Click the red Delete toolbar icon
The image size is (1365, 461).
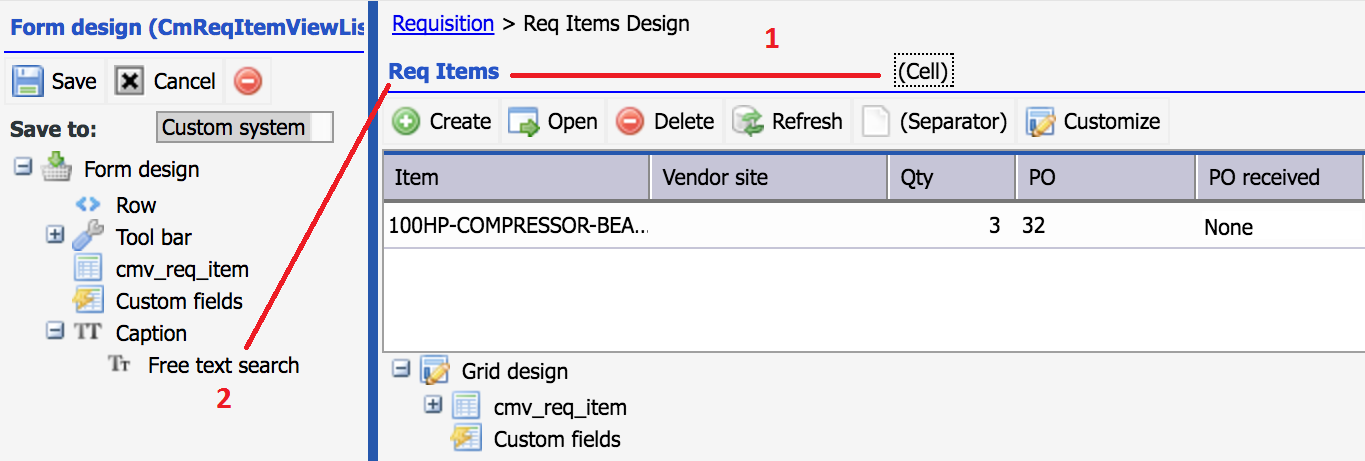(x=630, y=122)
